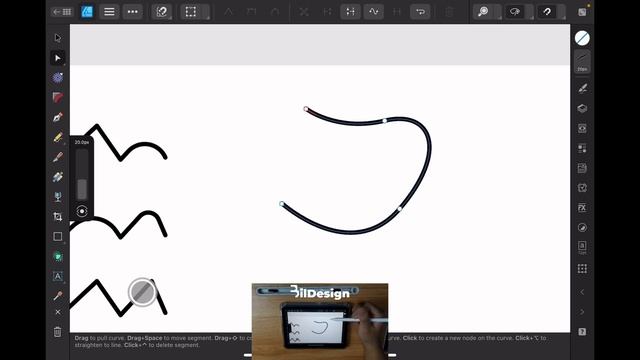The width and height of the screenshot is (640, 360).
Task: Show the question mark help overlay
Action: 582,332
